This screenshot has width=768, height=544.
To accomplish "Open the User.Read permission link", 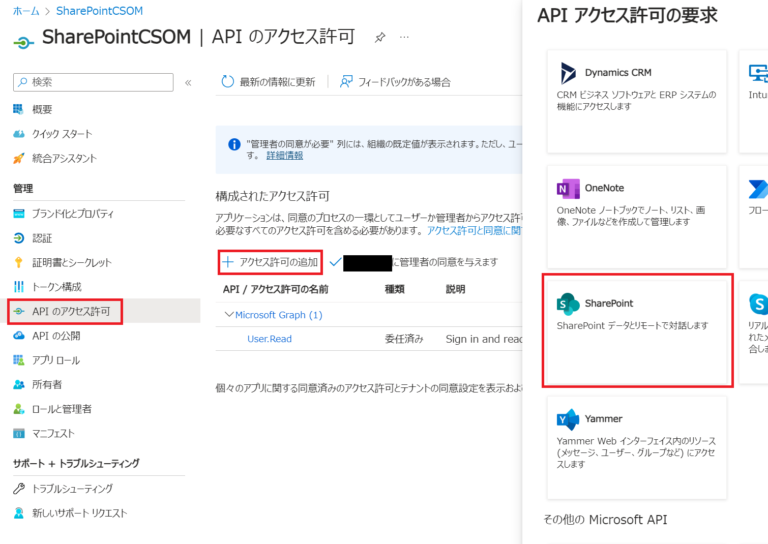I will (x=269, y=339).
